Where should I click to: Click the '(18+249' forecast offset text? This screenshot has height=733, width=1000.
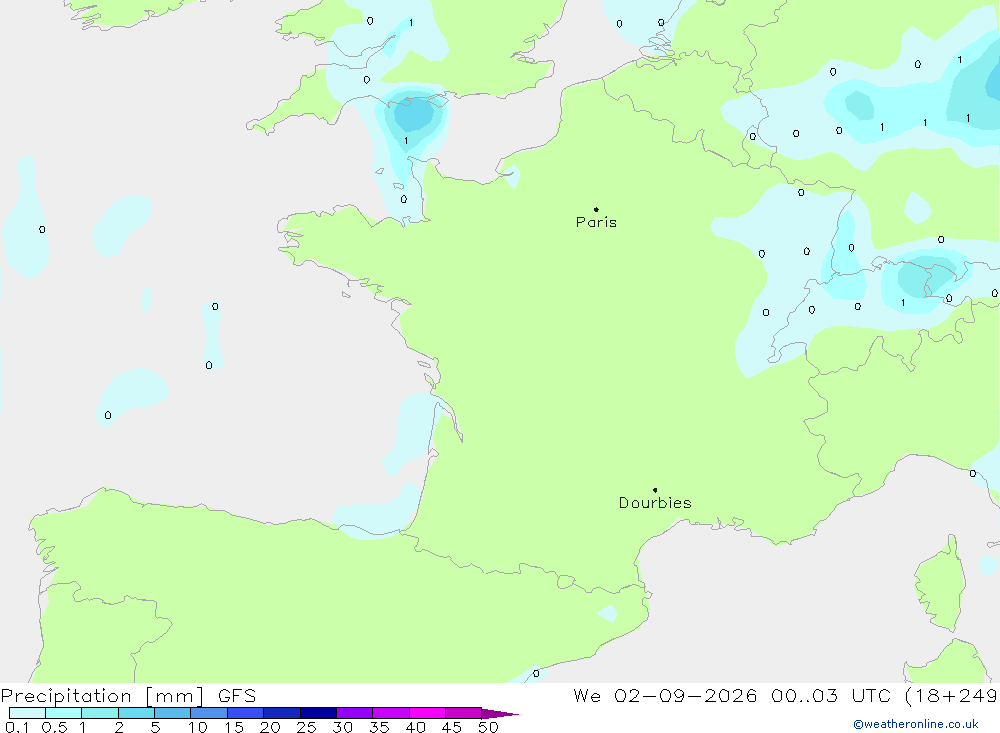pyautogui.click(x=951, y=696)
